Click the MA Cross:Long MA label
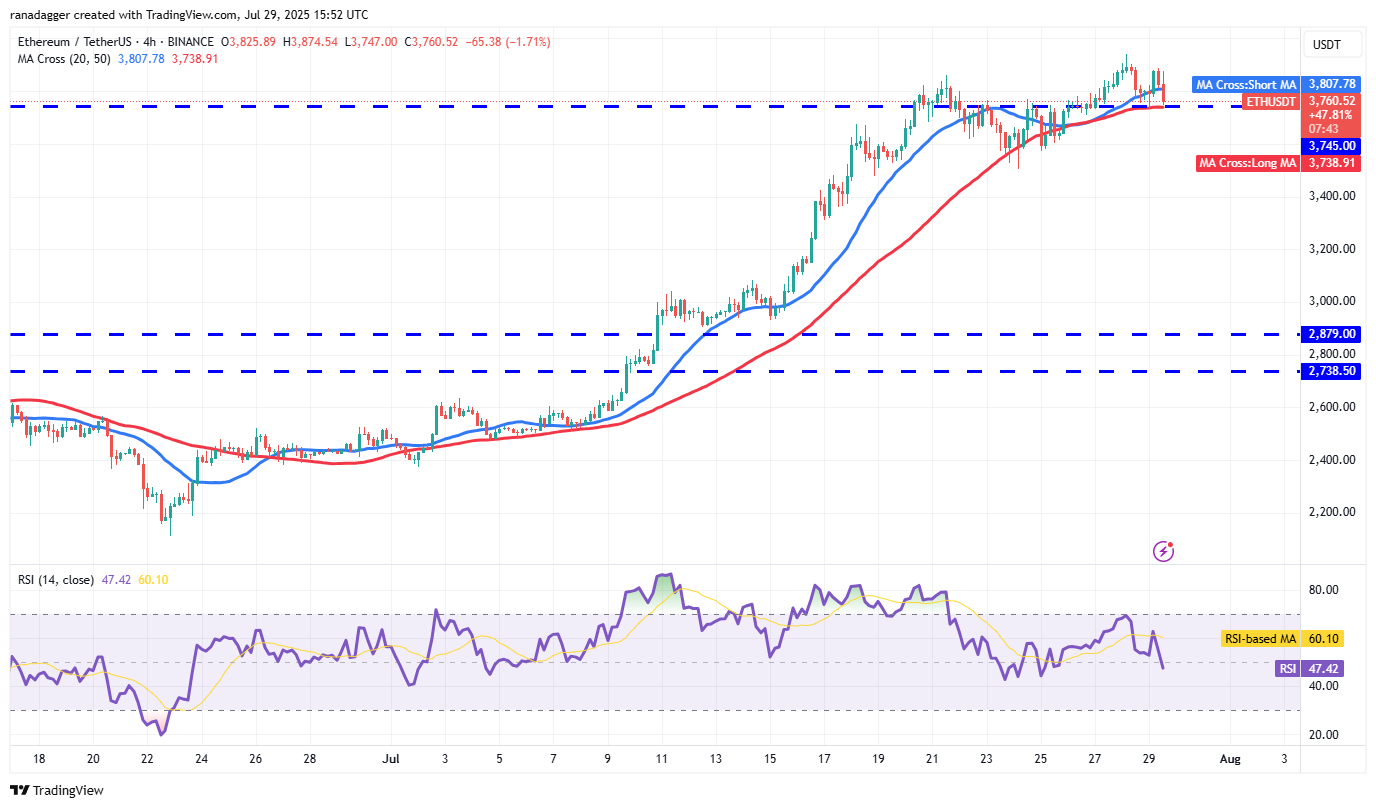1376x808 pixels. [1248, 163]
